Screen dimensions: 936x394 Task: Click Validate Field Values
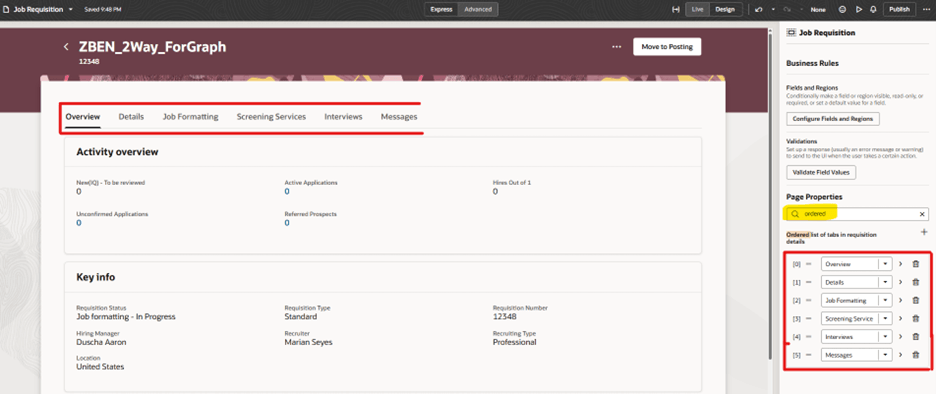click(821, 173)
